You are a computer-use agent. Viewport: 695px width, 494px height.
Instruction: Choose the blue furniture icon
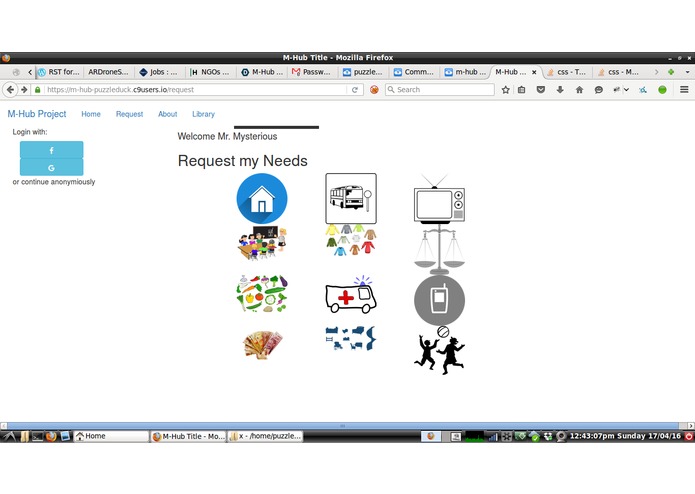pos(351,338)
